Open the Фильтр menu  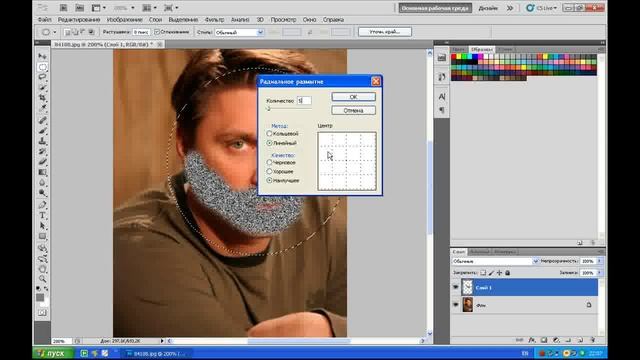tap(214, 20)
